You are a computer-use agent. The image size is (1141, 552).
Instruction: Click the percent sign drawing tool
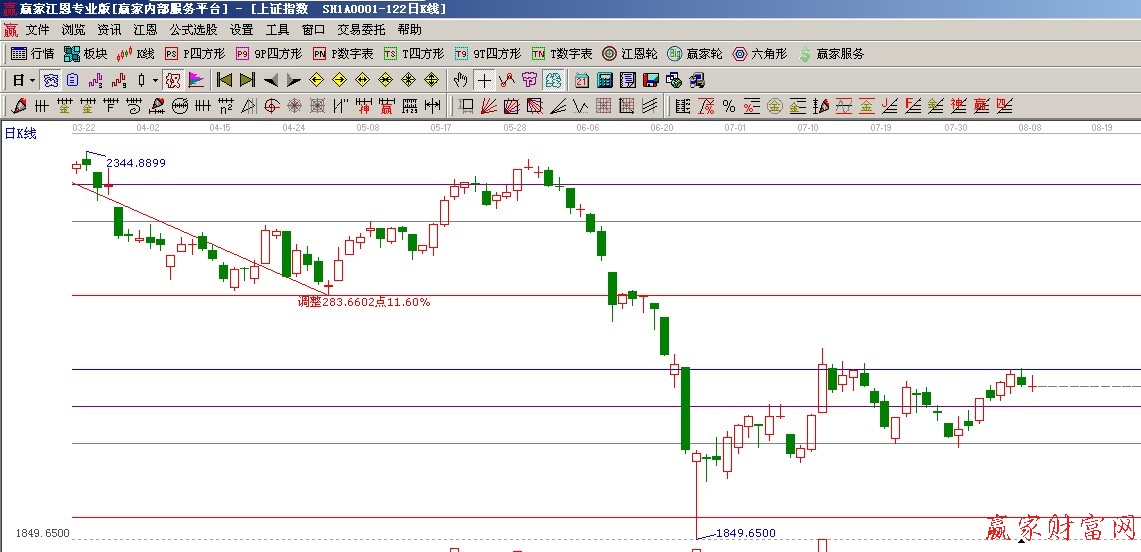[x=728, y=106]
